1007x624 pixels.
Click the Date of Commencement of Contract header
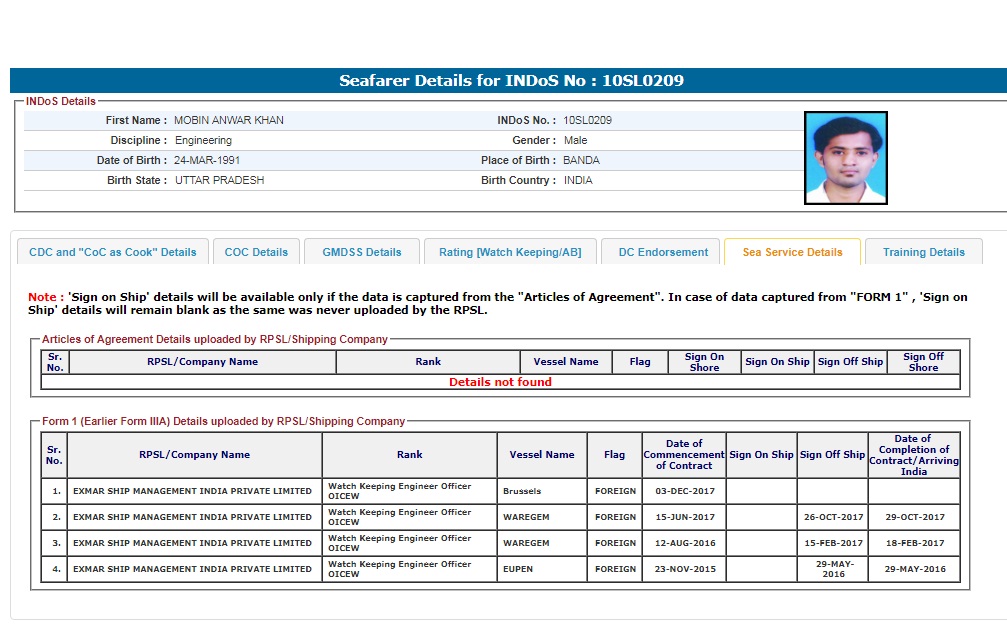point(684,455)
